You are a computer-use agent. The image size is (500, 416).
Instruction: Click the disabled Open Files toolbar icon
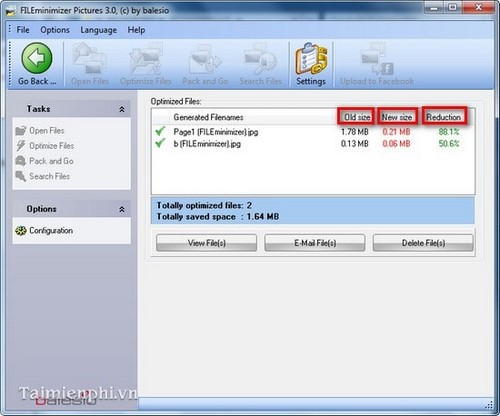(x=89, y=58)
